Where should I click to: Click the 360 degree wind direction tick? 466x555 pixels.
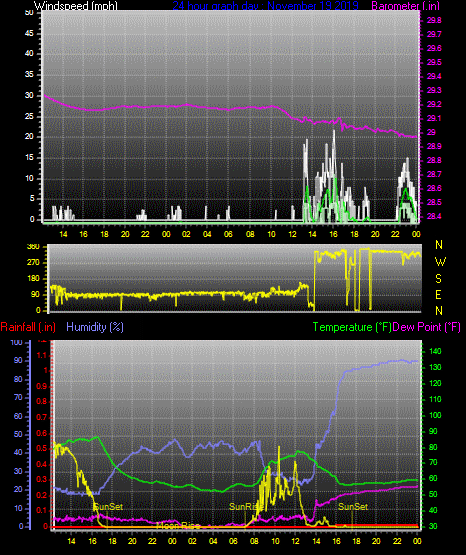[33, 247]
